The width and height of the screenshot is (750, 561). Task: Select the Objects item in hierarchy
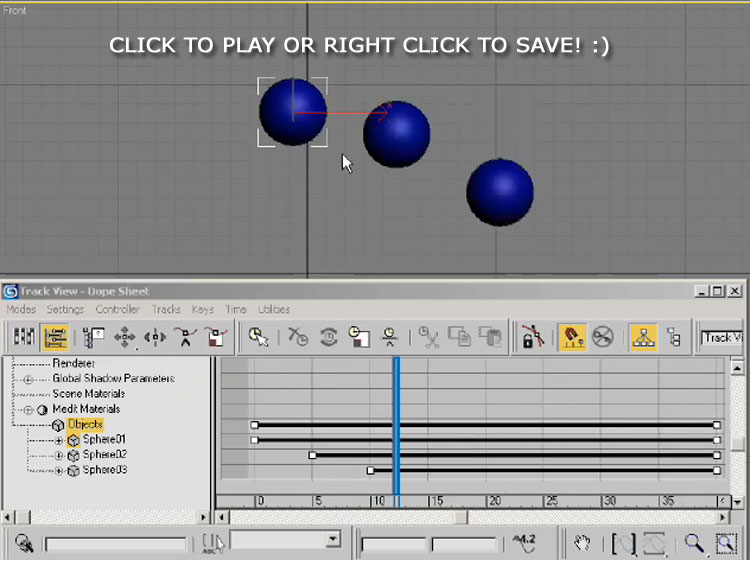[x=85, y=425]
